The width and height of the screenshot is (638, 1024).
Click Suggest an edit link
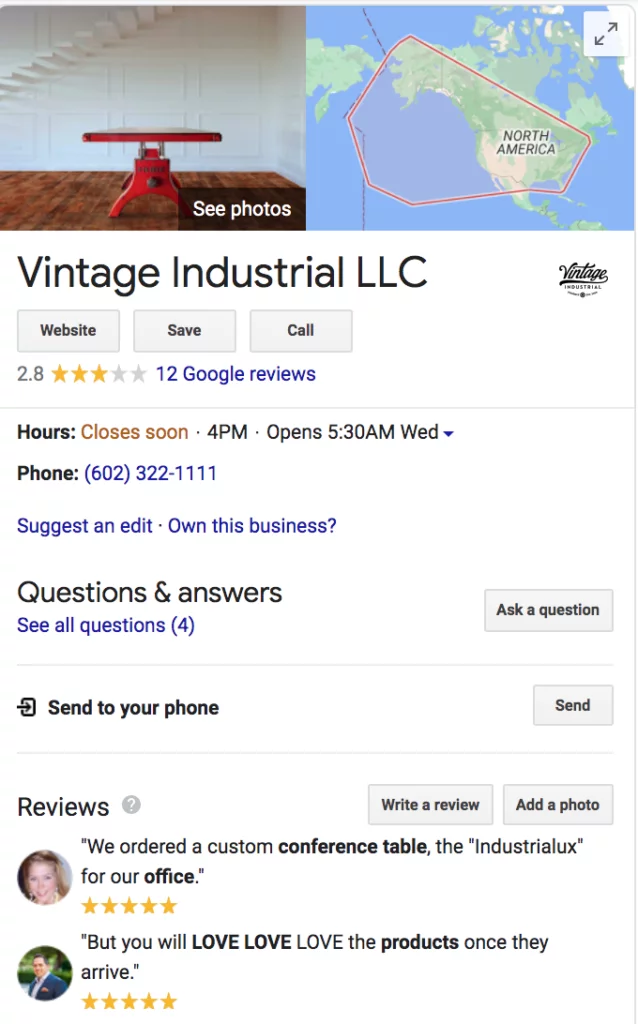pos(85,526)
